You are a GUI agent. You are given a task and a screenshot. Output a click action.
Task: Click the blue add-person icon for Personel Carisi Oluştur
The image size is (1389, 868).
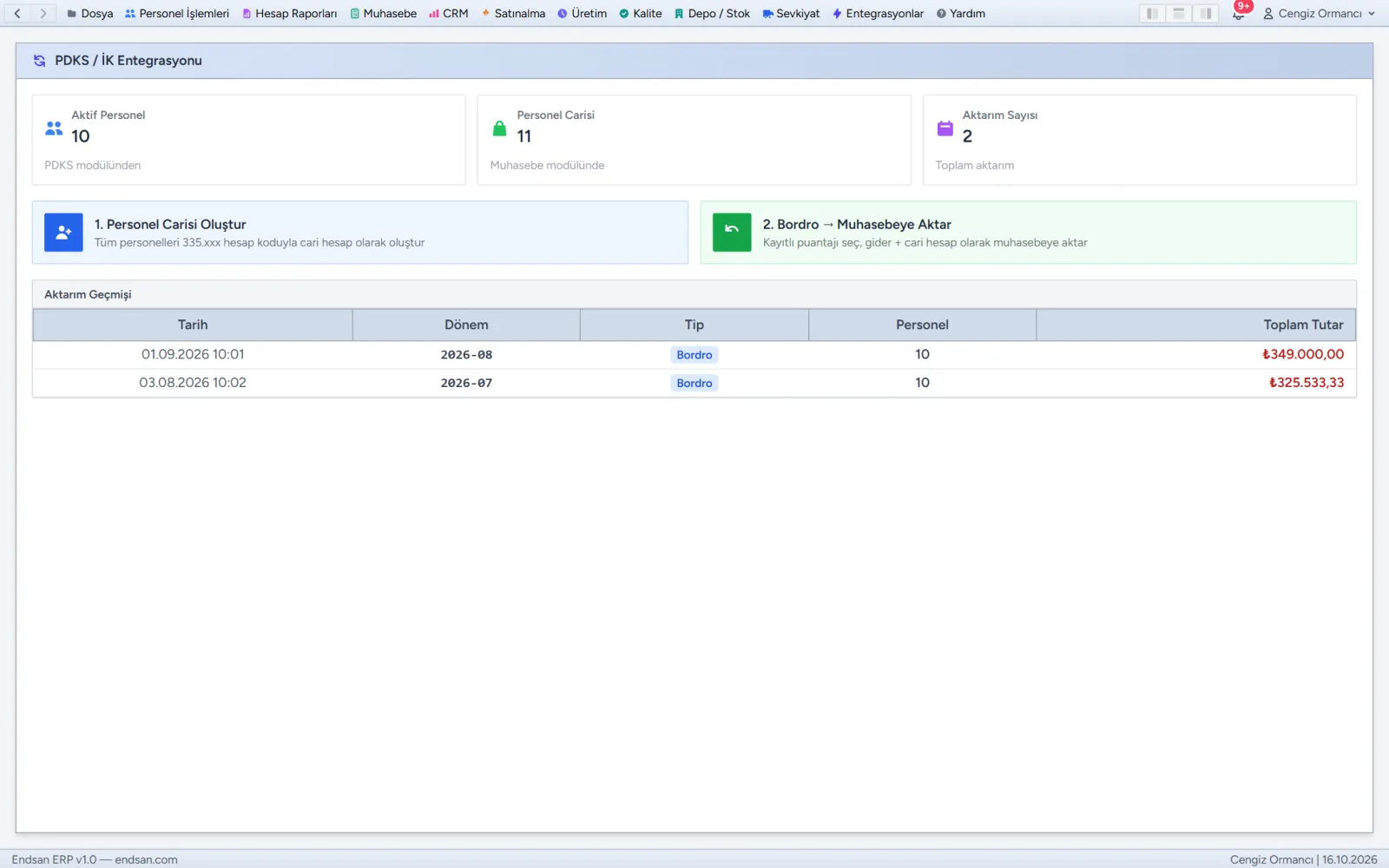(63, 233)
